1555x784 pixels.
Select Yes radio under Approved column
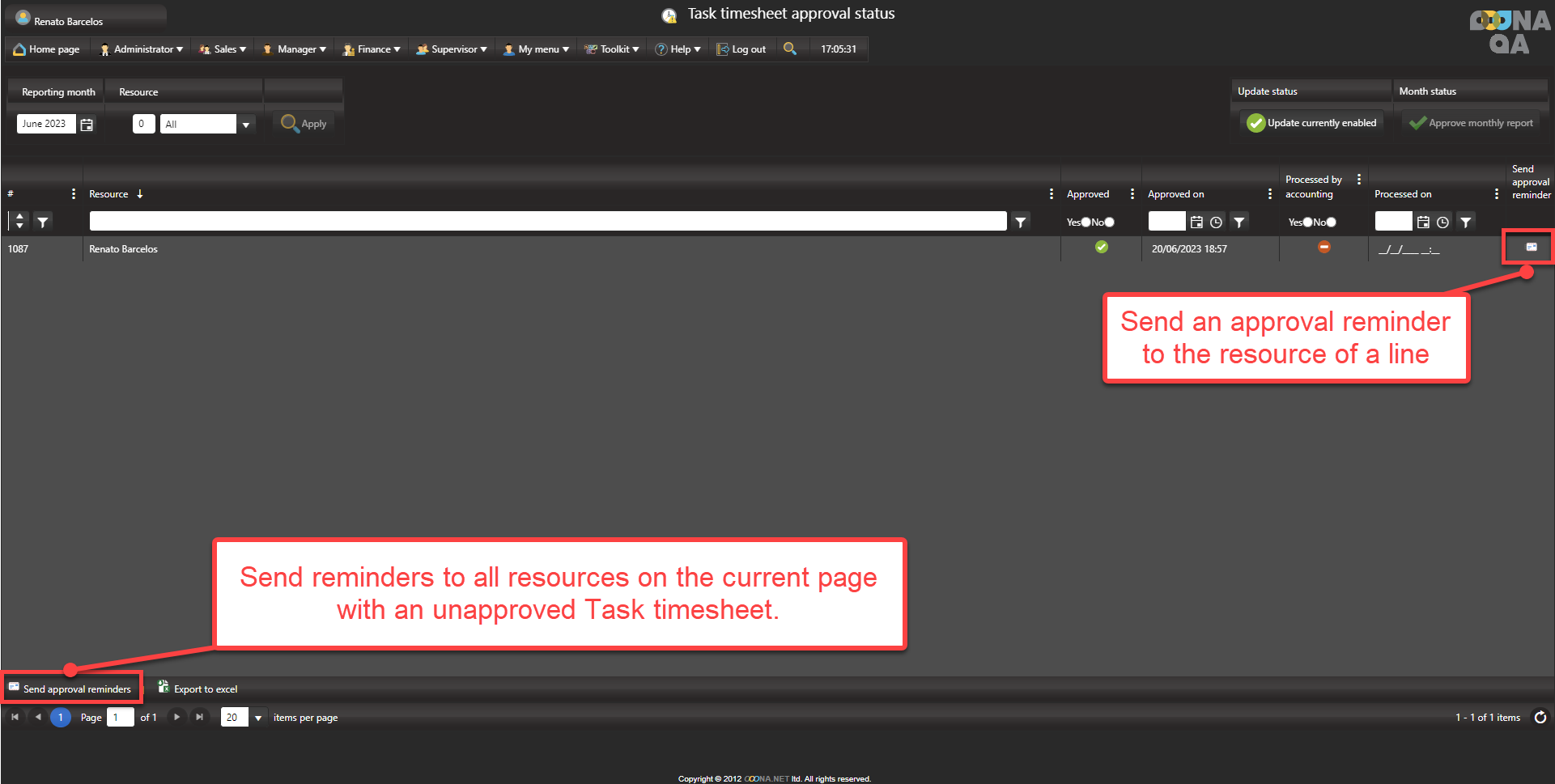pyautogui.click(x=1086, y=222)
